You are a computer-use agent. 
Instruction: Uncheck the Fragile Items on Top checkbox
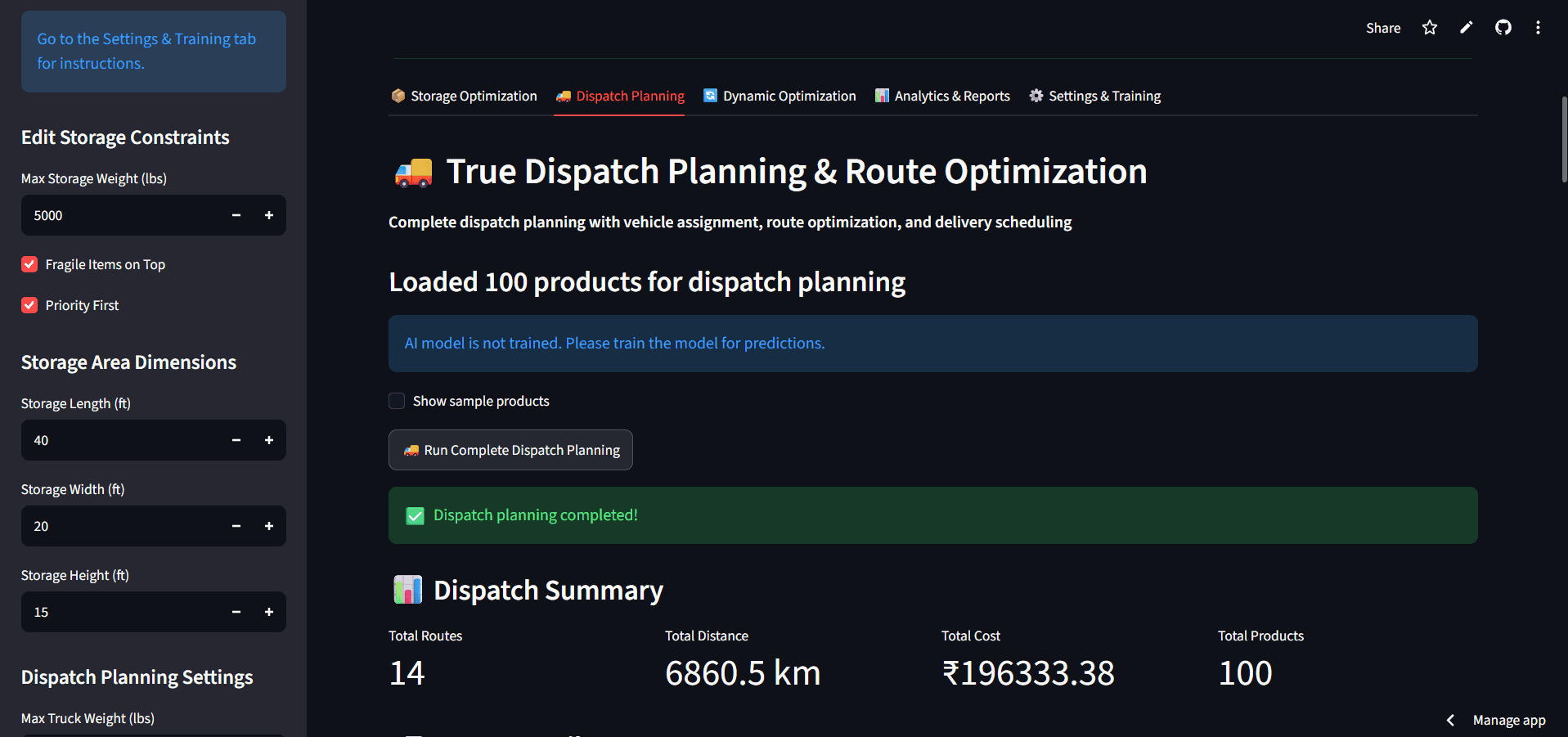tap(29, 264)
